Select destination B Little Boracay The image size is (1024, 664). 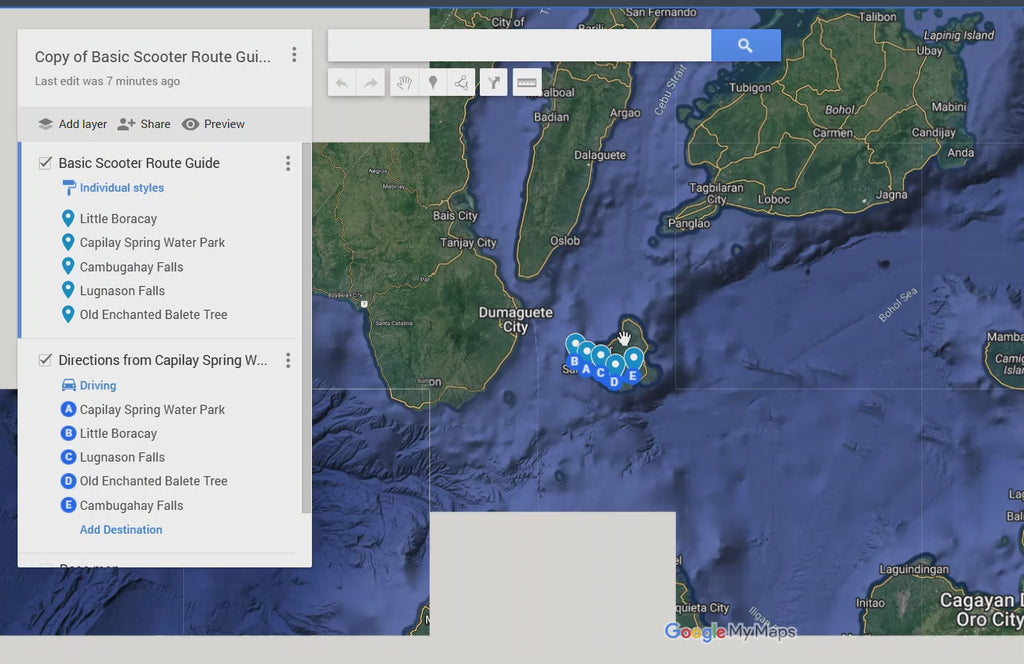118,434
